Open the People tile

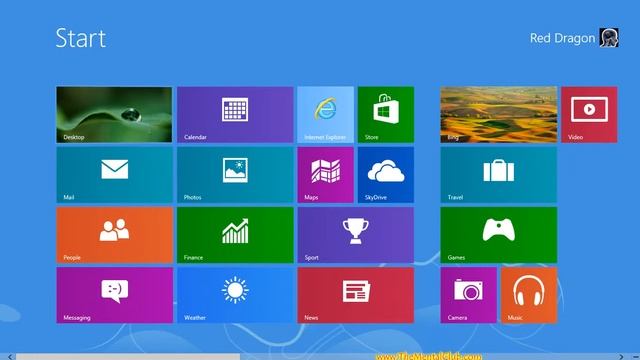[x=114, y=235]
